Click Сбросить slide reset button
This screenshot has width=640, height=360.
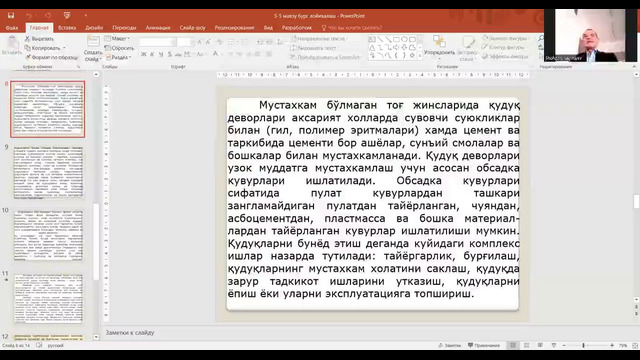pyautogui.click(x=120, y=48)
